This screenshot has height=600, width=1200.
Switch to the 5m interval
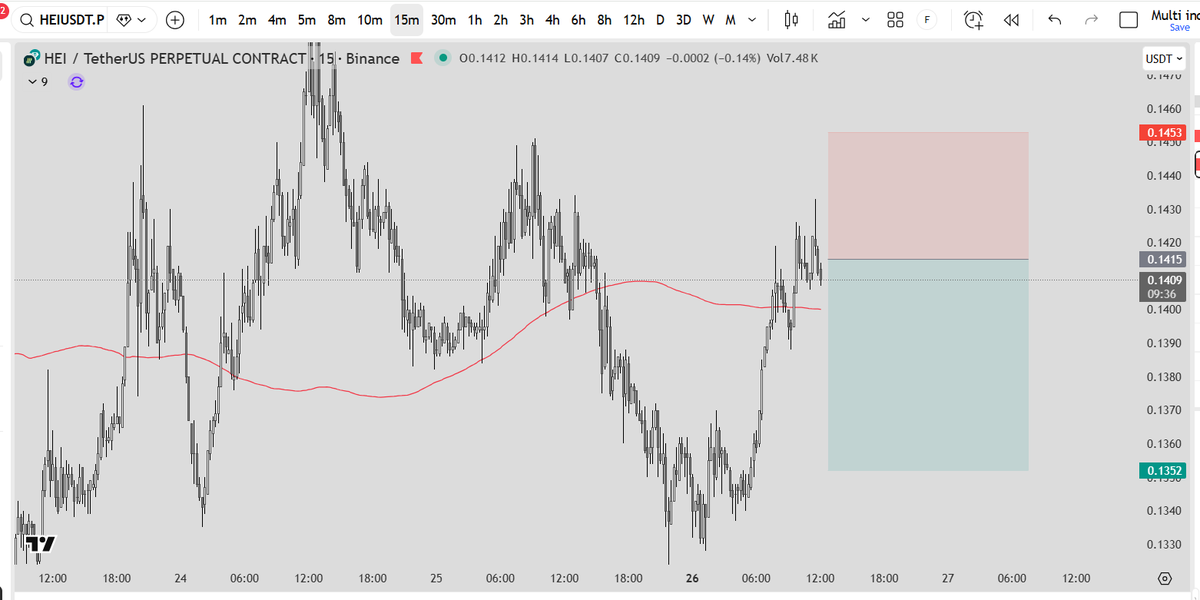[x=306, y=20]
